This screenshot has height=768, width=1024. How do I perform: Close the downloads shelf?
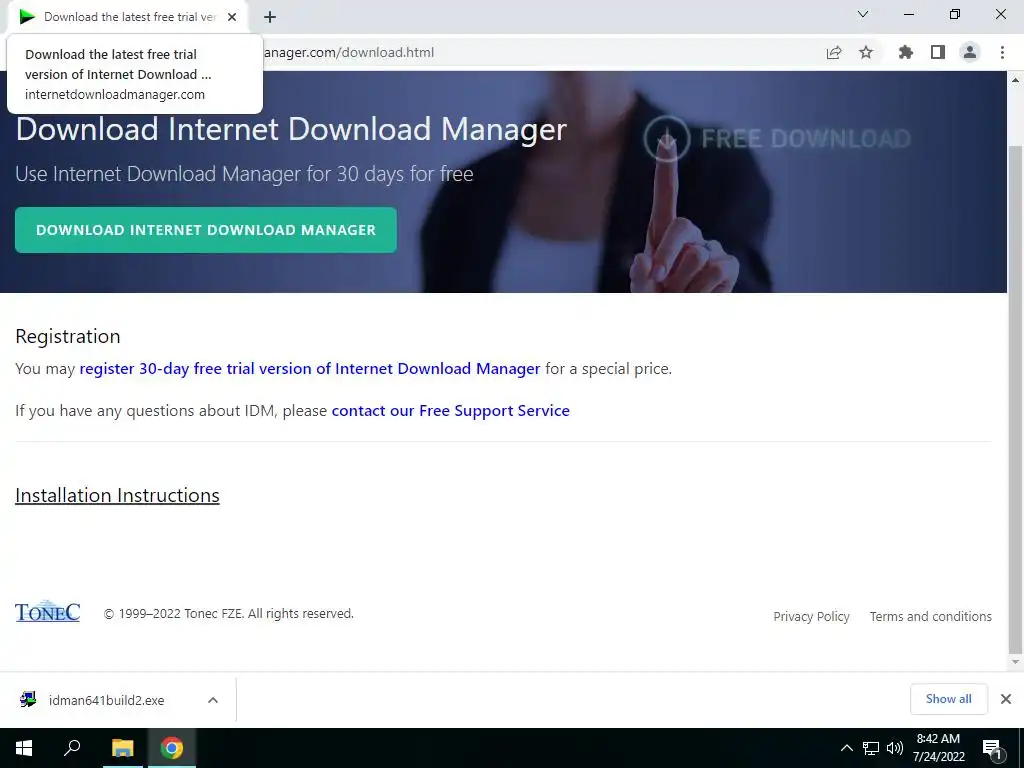pos(1006,699)
